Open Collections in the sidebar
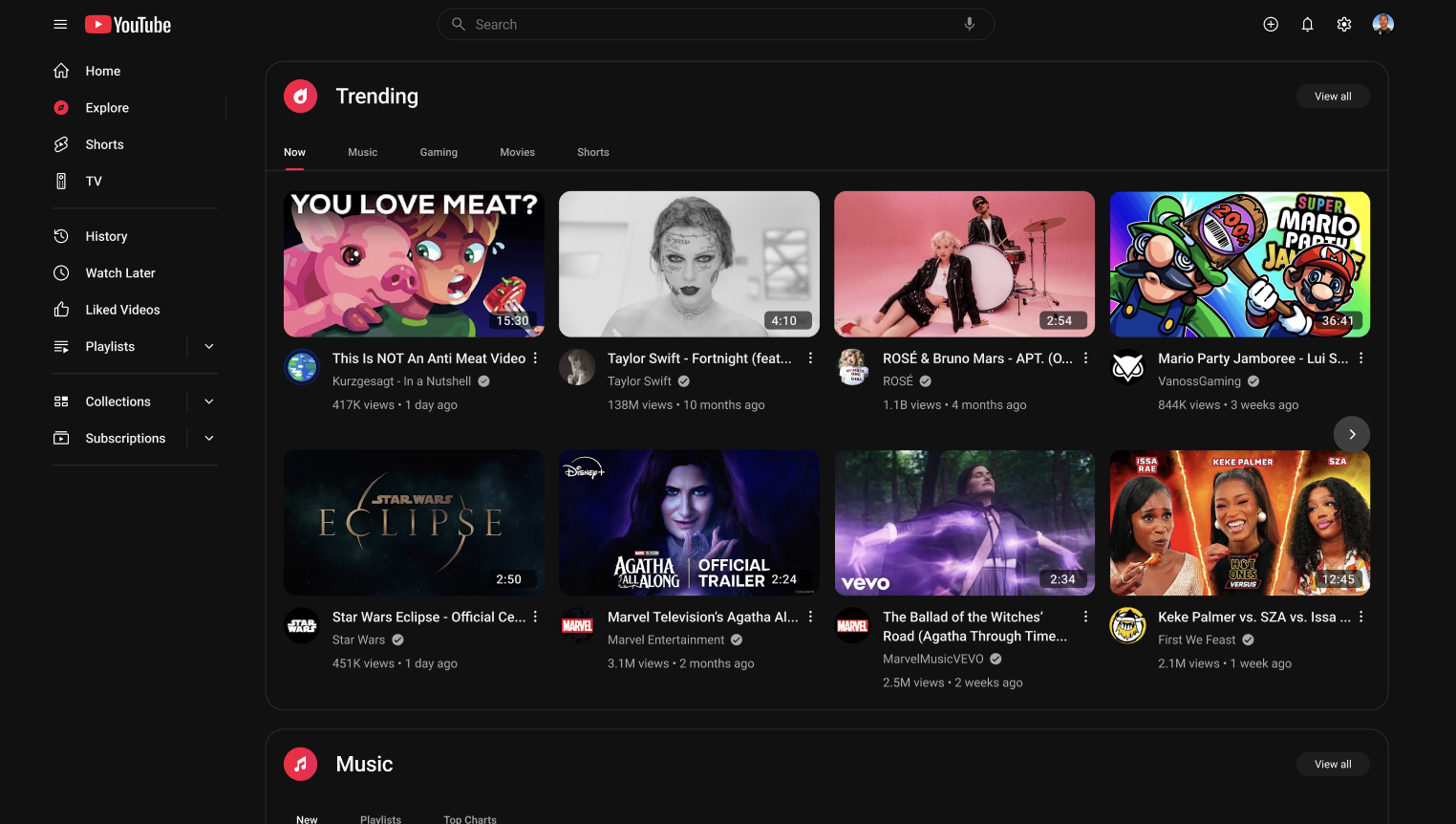The width and height of the screenshot is (1456, 824). click(119, 401)
